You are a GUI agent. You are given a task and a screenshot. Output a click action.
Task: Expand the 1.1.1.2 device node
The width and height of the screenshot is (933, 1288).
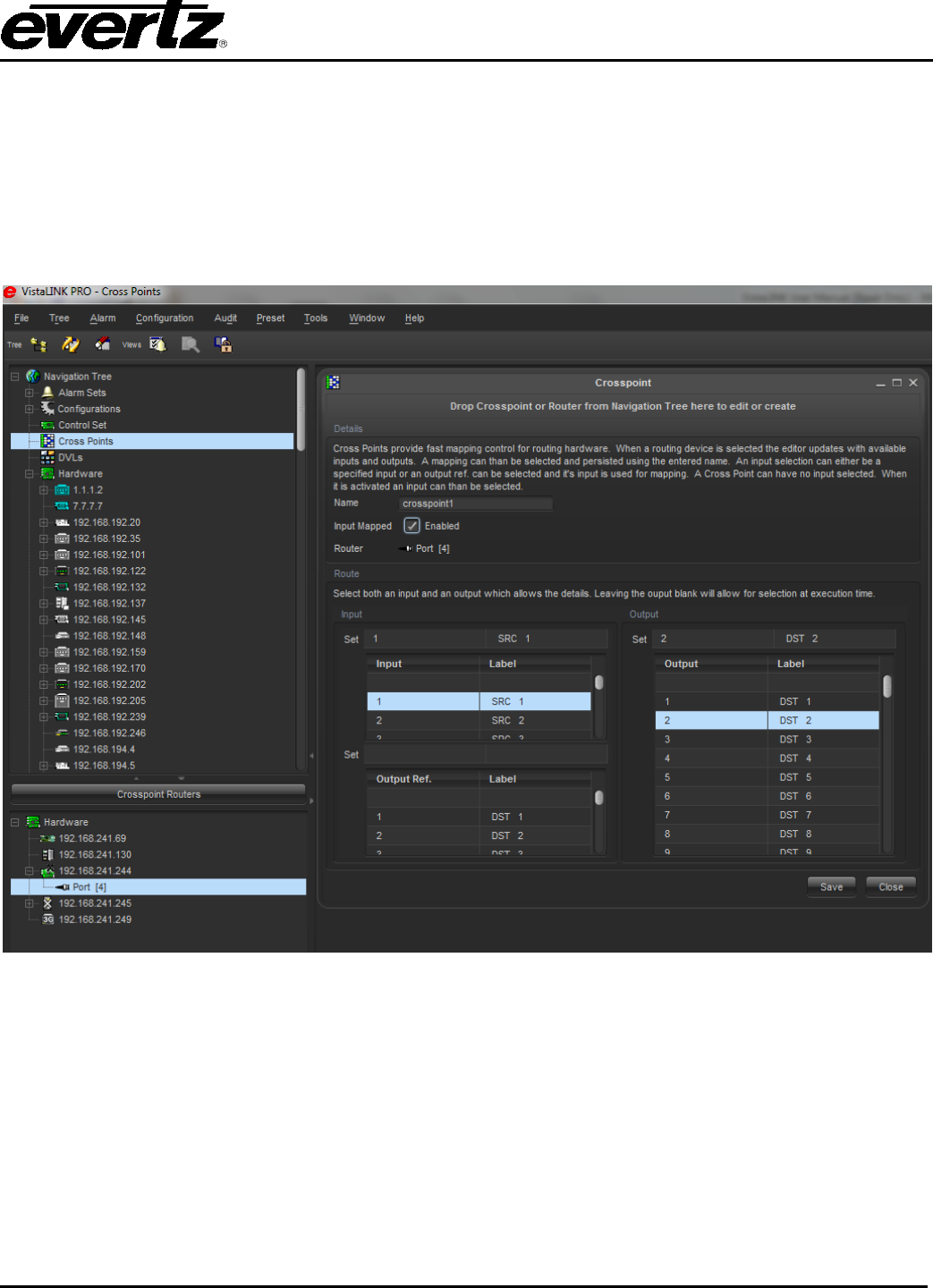point(44,490)
